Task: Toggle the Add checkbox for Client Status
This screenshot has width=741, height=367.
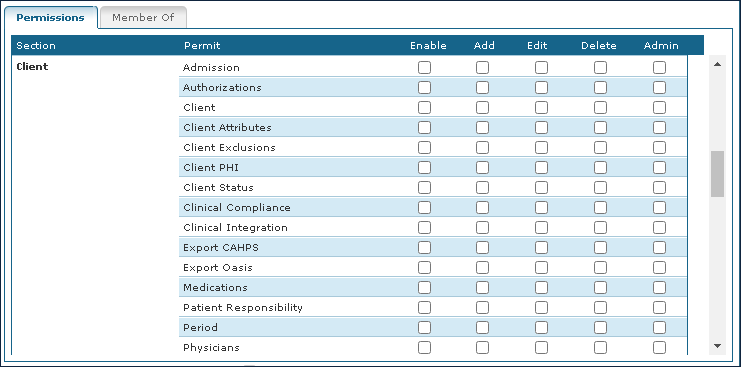Action: click(482, 188)
